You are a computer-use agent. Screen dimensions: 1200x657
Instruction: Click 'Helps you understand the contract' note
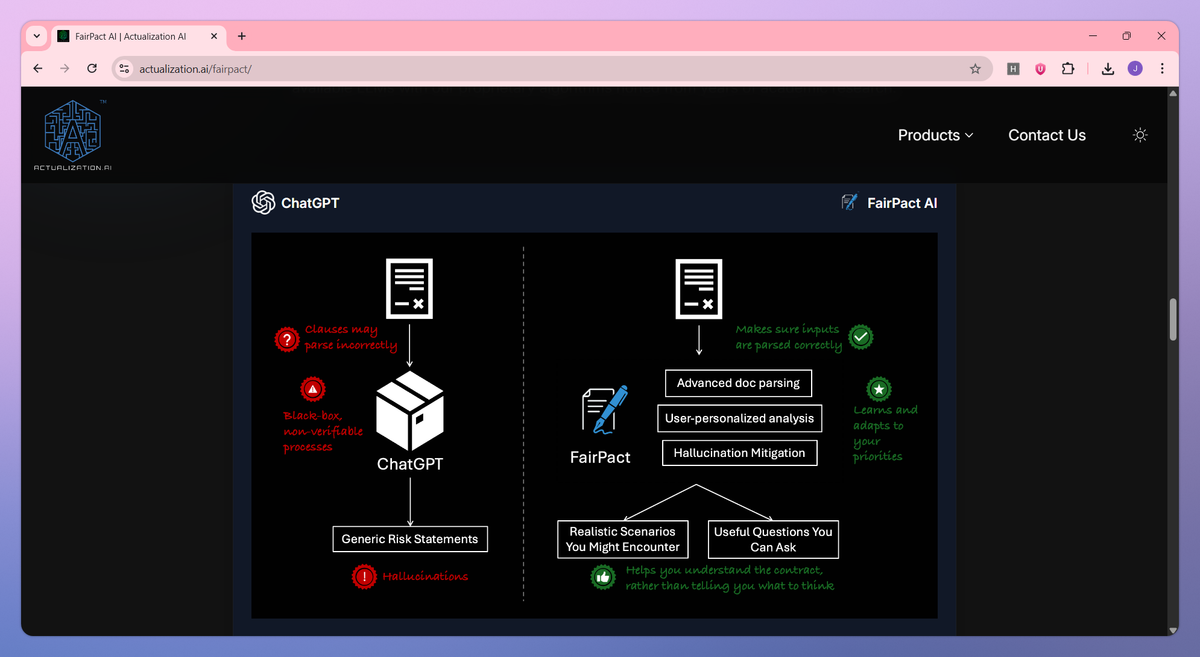tap(730, 577)
